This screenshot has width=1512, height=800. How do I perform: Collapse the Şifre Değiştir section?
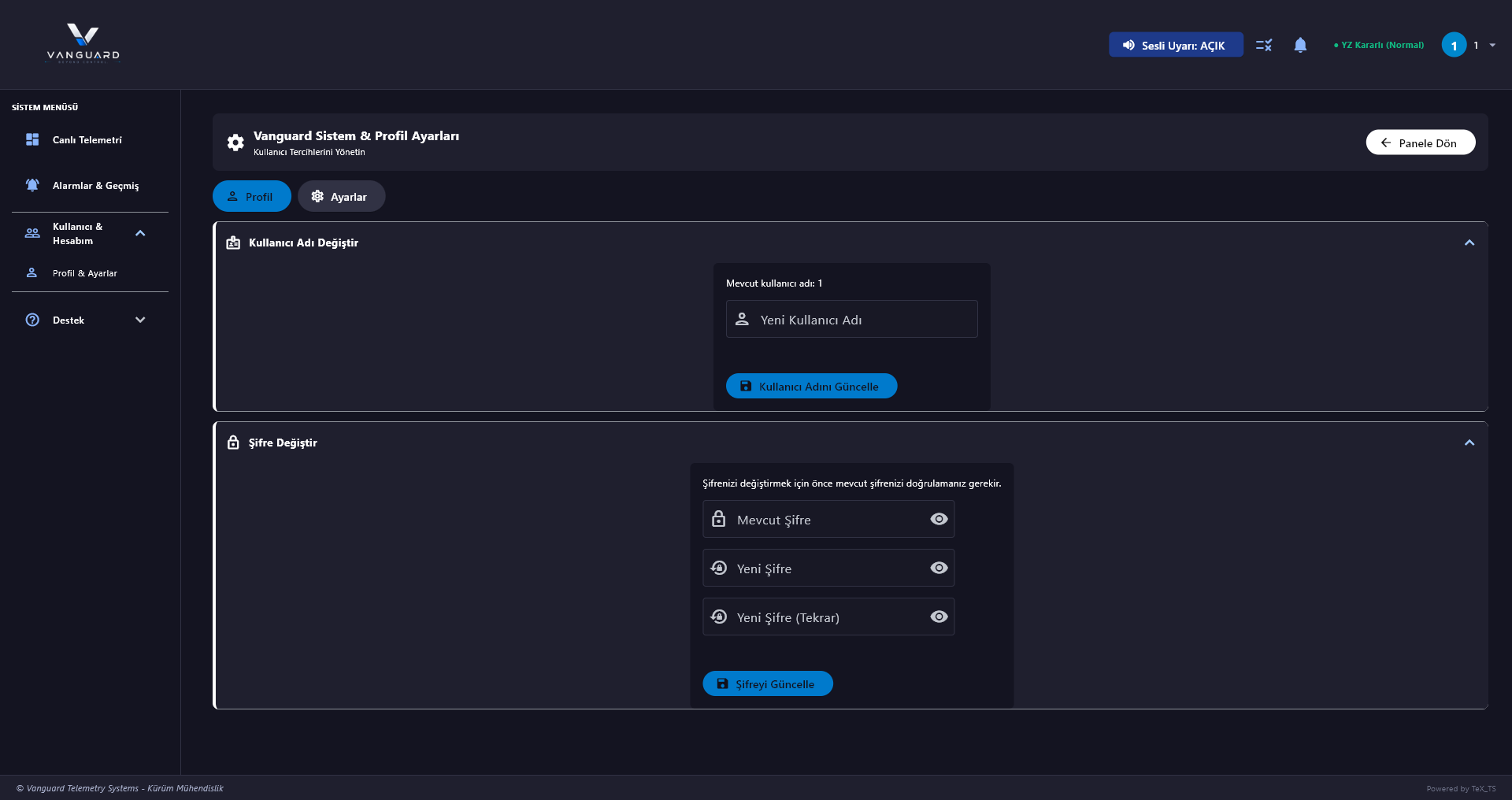1469,443
